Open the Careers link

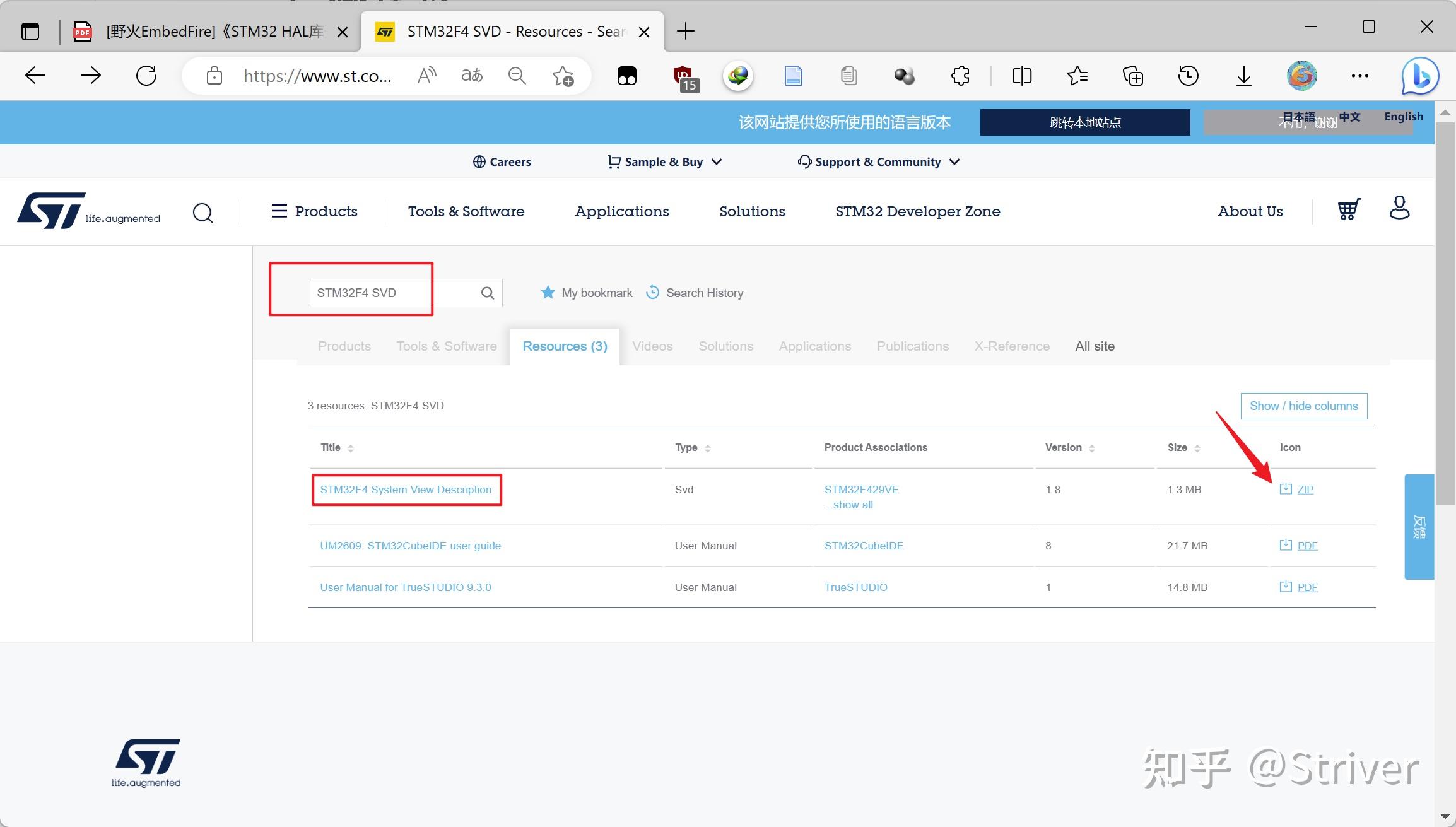[x=502, y=161]
